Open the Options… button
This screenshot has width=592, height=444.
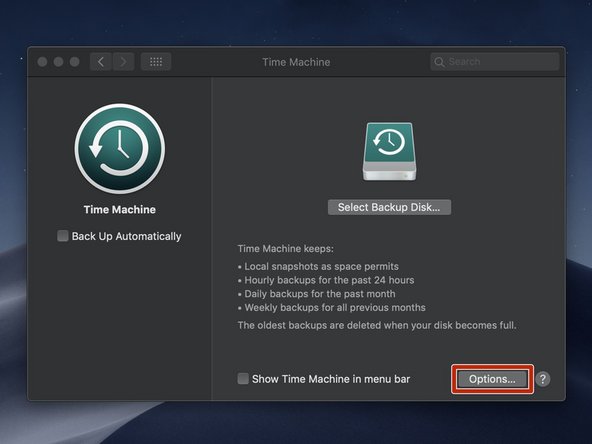[x=492, y=379]
